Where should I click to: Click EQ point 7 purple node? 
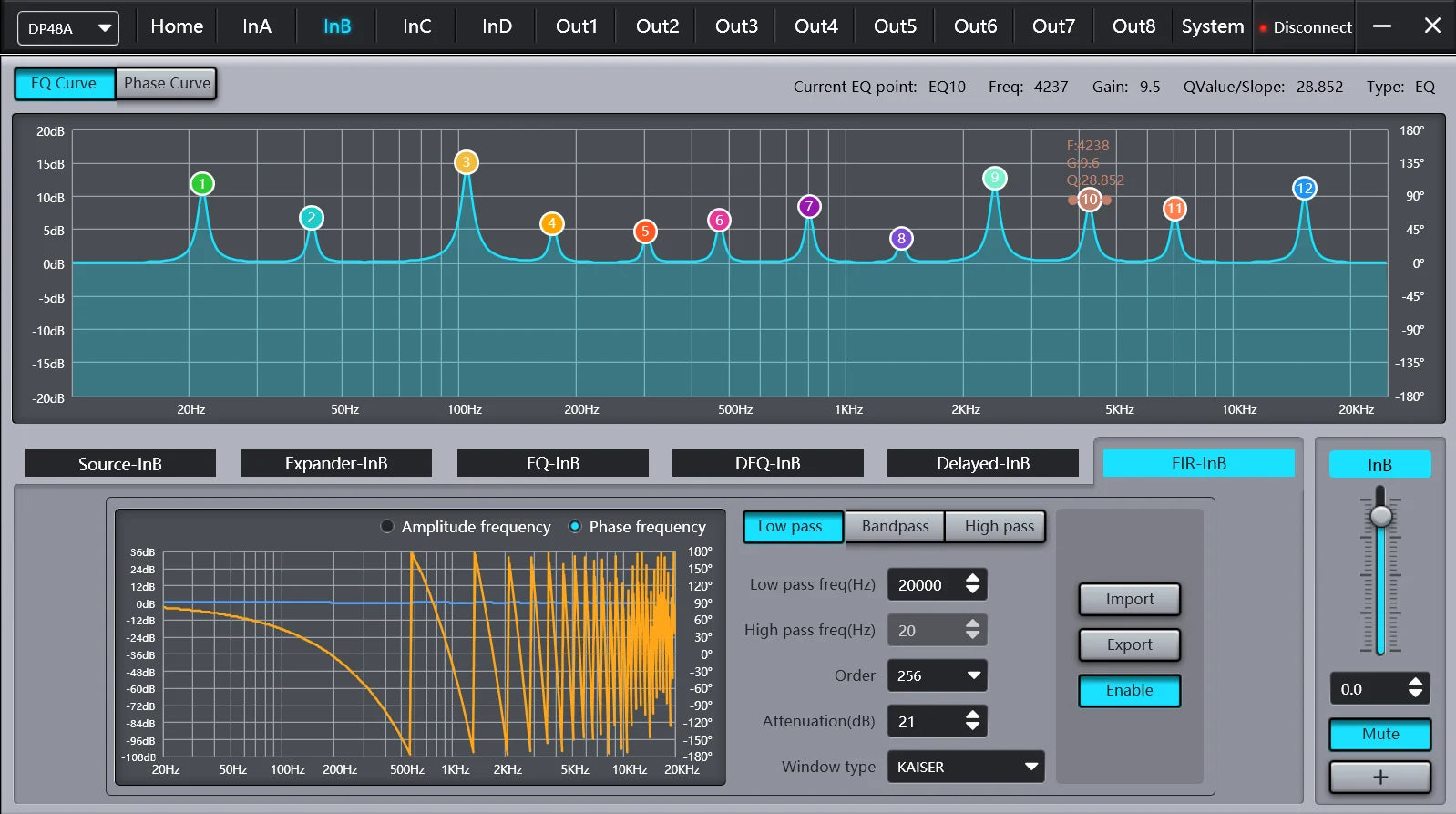click(809, 207)
